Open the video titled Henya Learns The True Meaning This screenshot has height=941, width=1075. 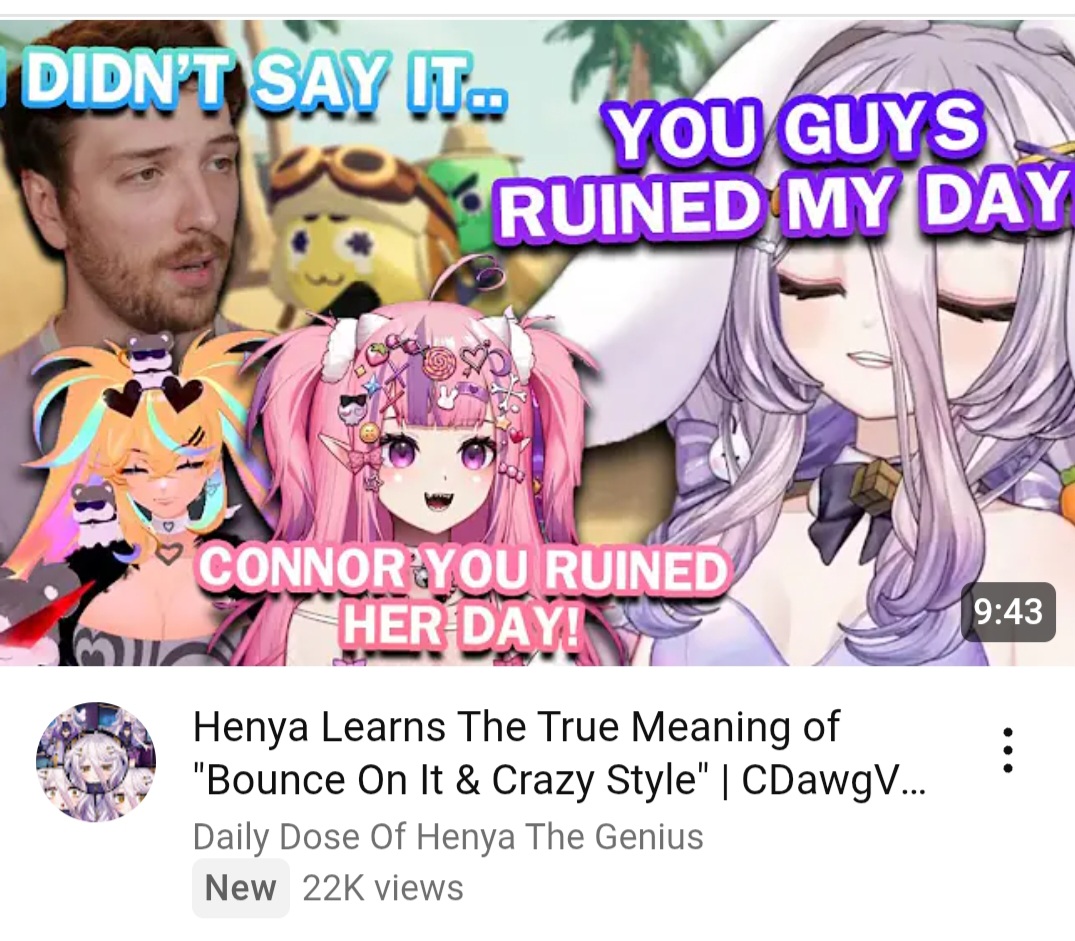559,753
